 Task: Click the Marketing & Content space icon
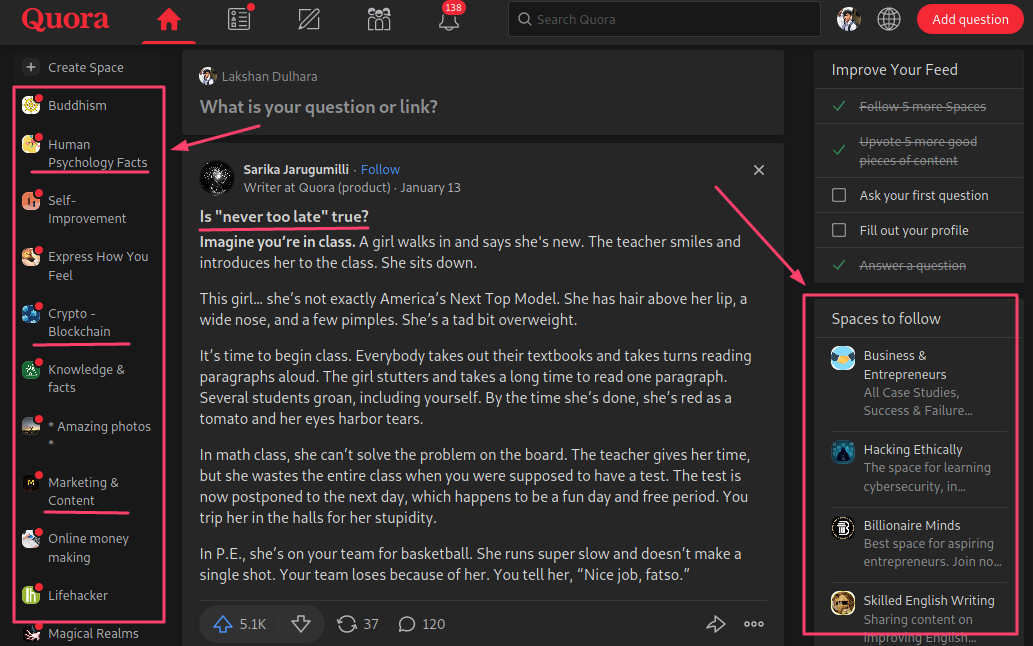tap(31, 483)
